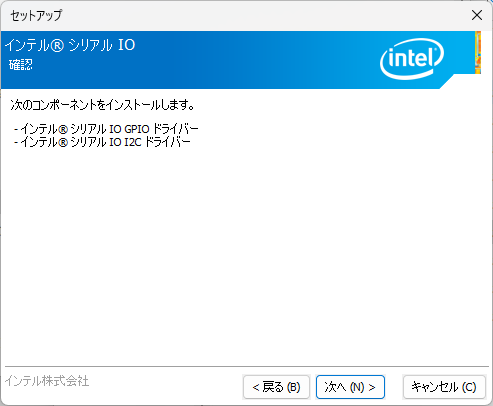
Task: Proceed using the 次へ (N) button
Action: tap(350, 387)
